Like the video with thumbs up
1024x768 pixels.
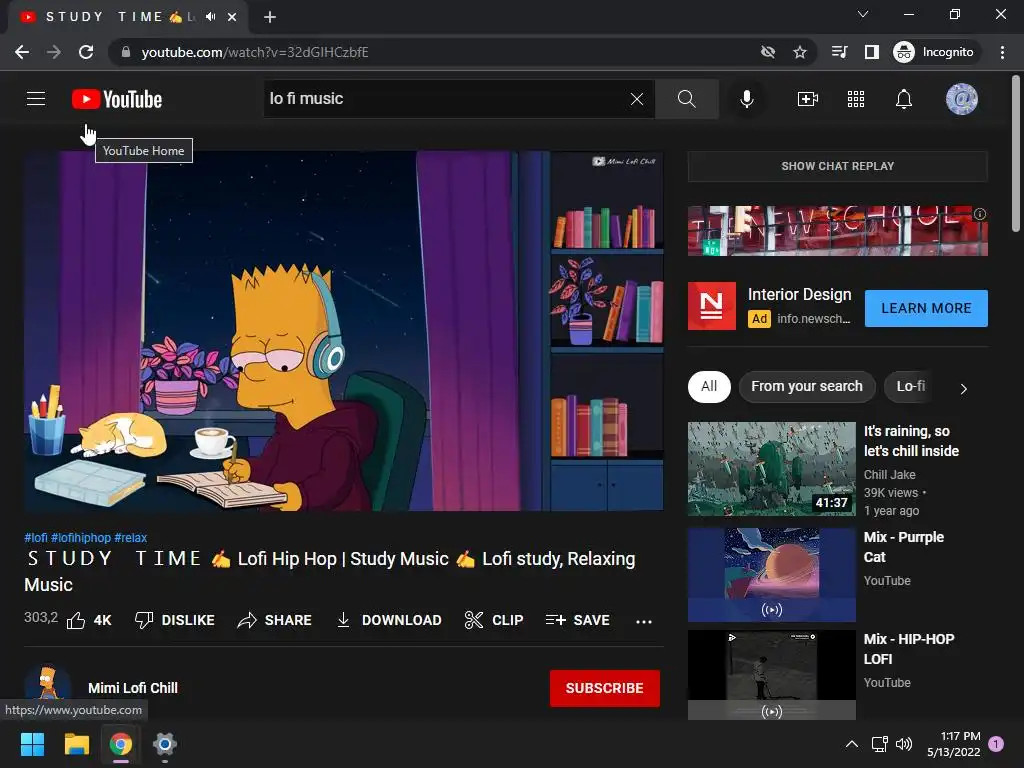[89, 620]
